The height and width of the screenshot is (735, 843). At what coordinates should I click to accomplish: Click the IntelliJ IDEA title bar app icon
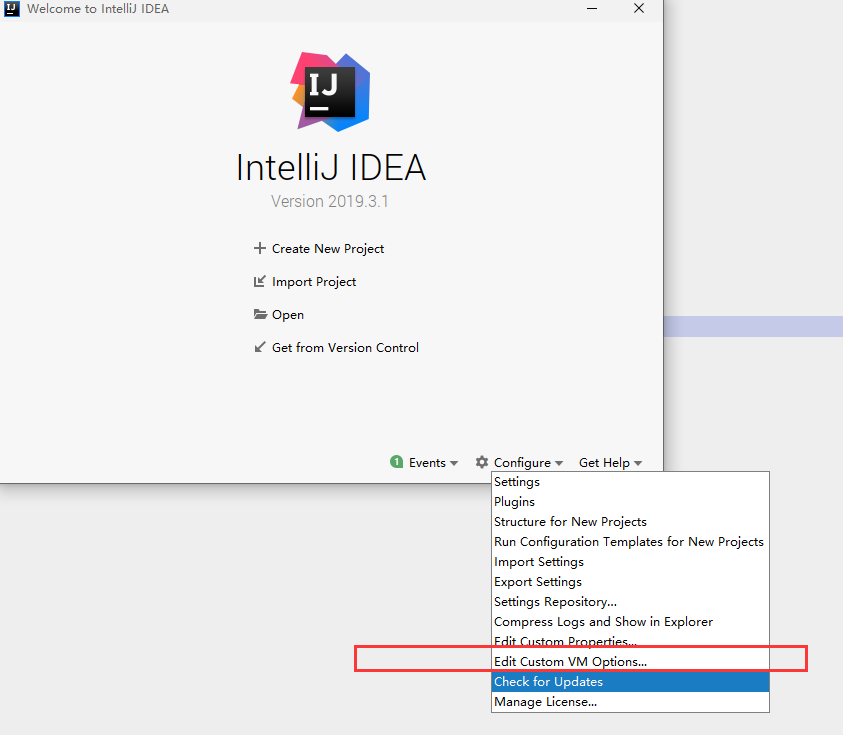click(x=12, y=9)
